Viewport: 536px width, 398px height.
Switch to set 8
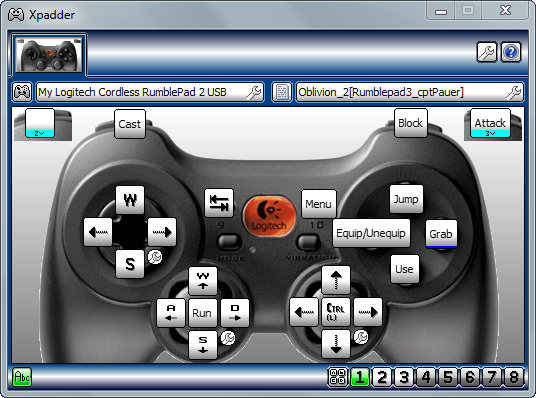coord(513,377)
